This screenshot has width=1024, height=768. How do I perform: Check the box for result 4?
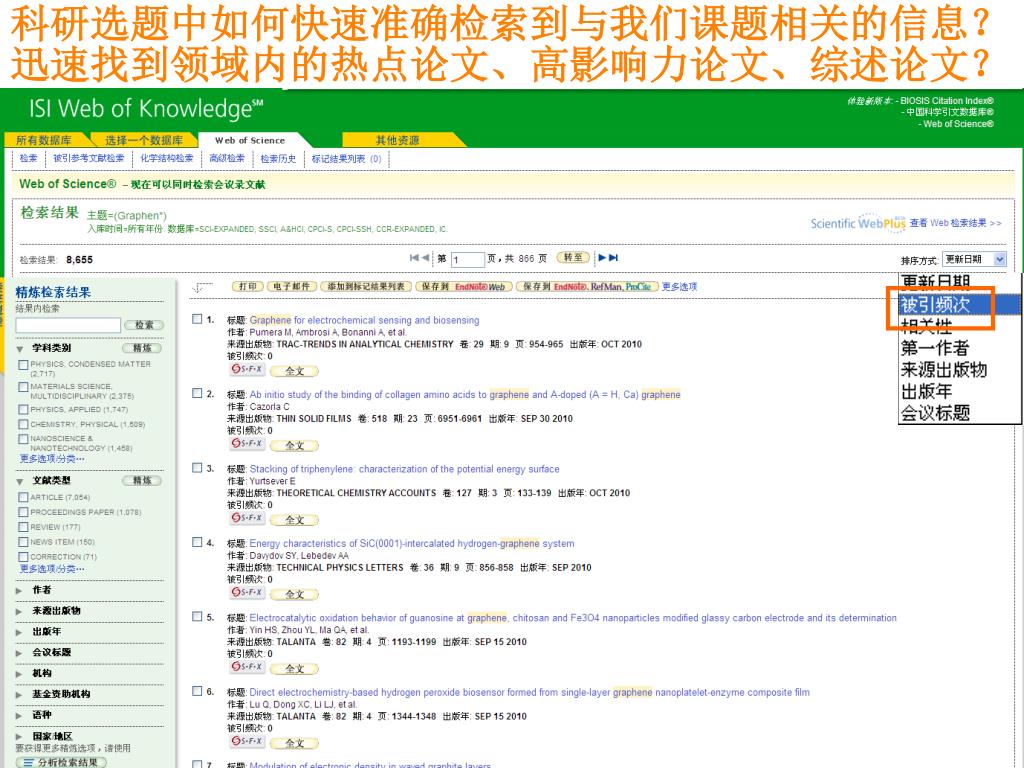pos(197,543)
